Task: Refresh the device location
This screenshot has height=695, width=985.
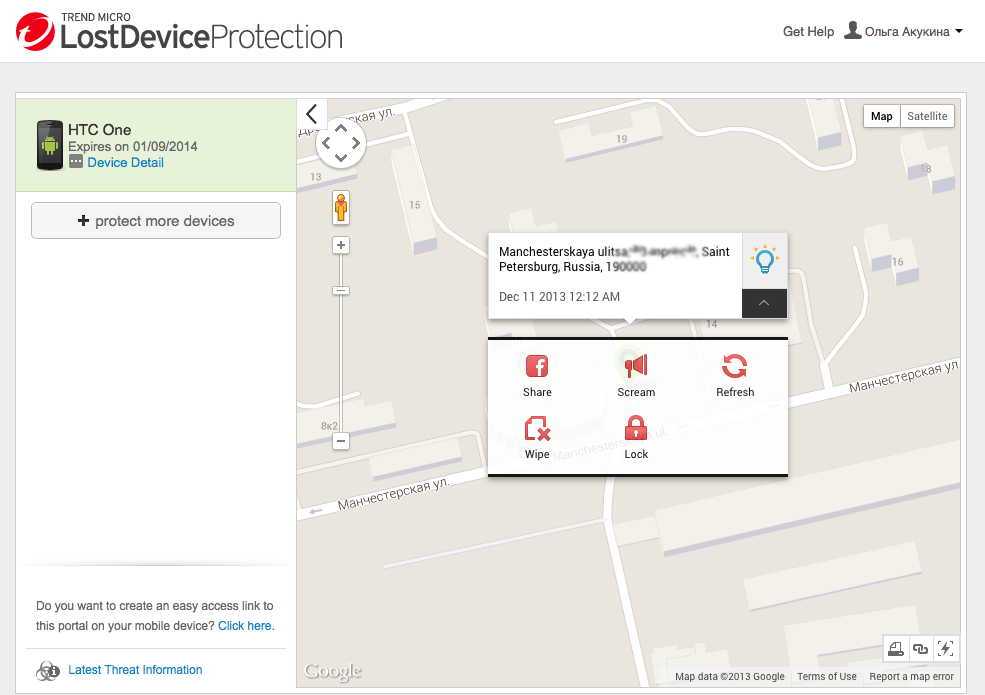Action: 735,367
